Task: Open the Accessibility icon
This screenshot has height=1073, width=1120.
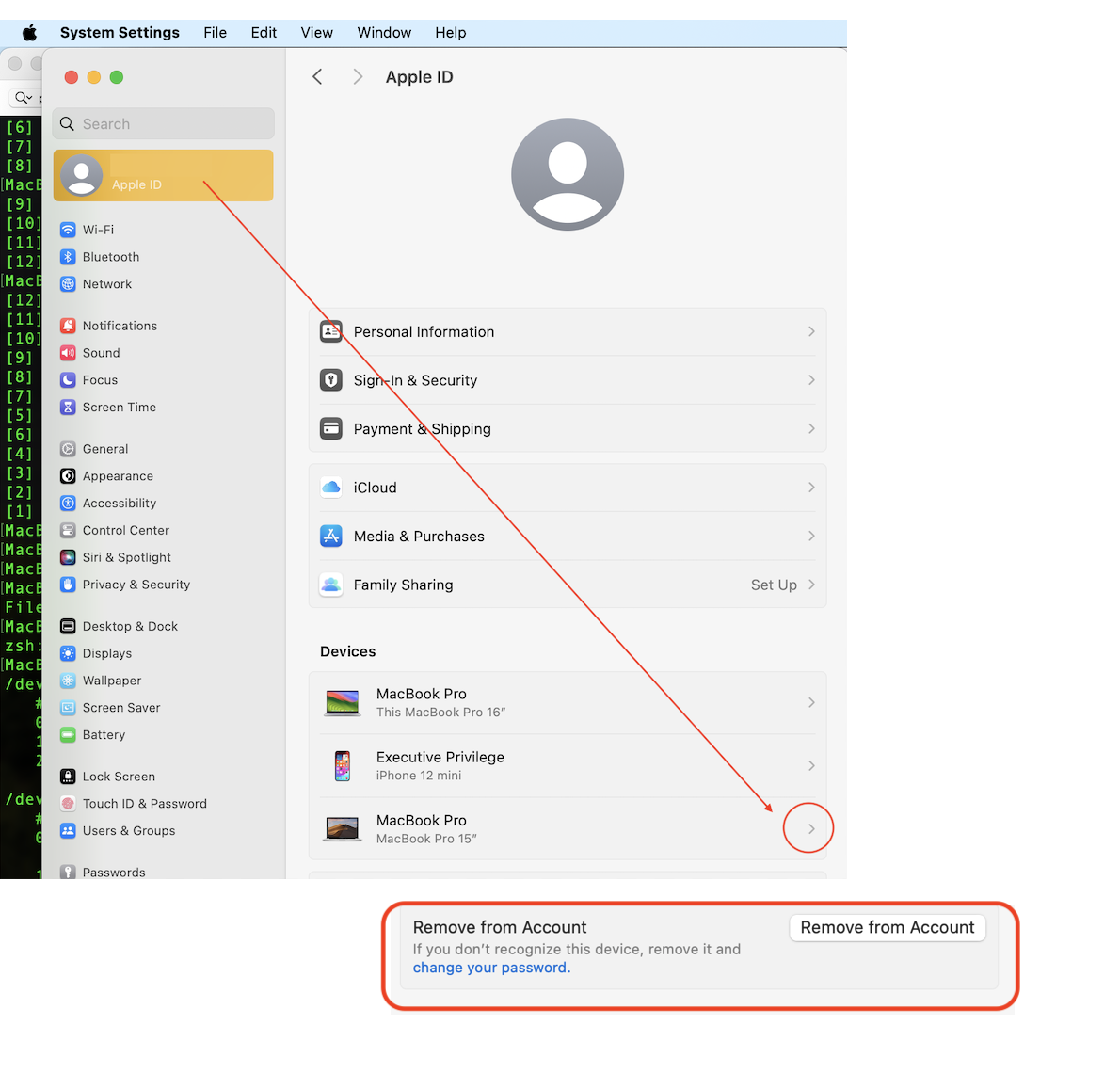Action: 68,503
